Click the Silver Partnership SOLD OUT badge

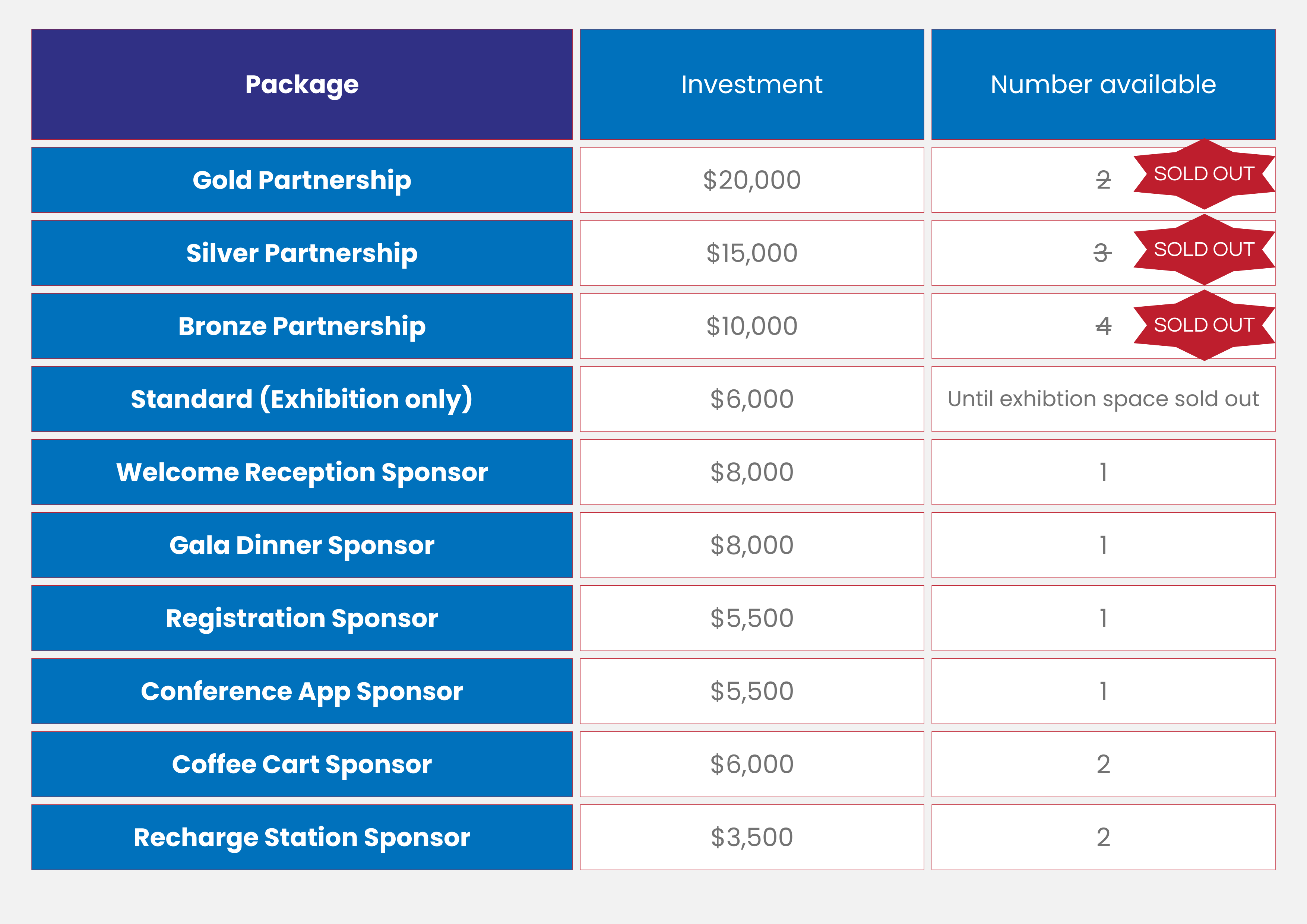1203,249
